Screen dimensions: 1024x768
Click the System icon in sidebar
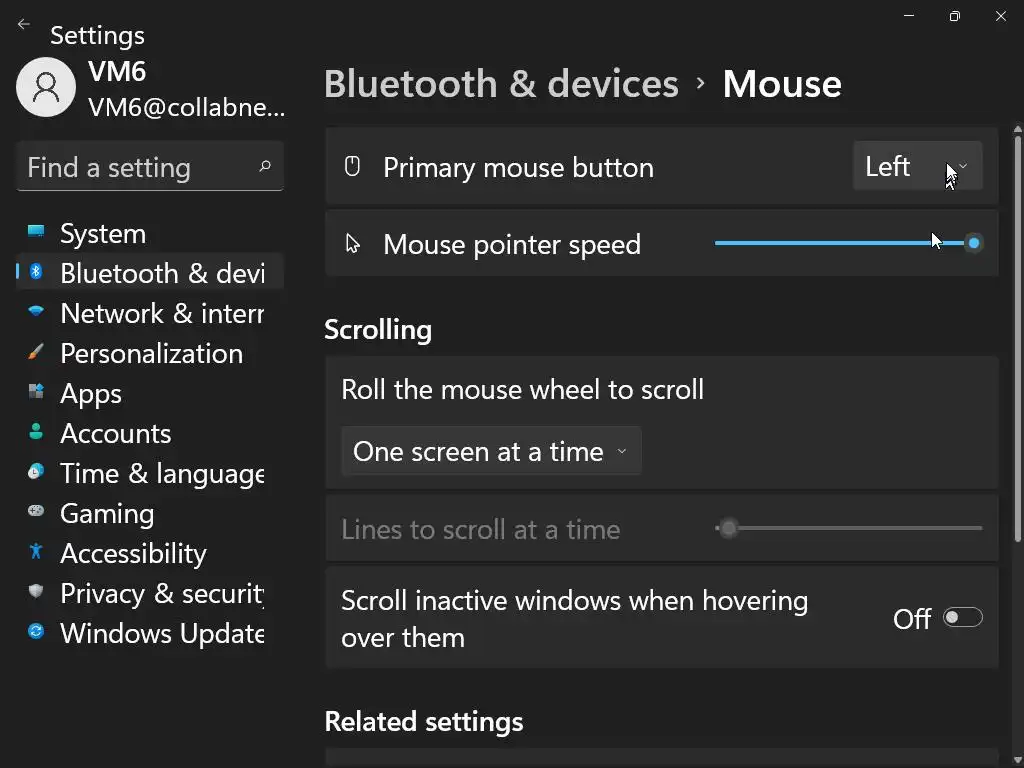pyautogui.click(x=36, y=232)
